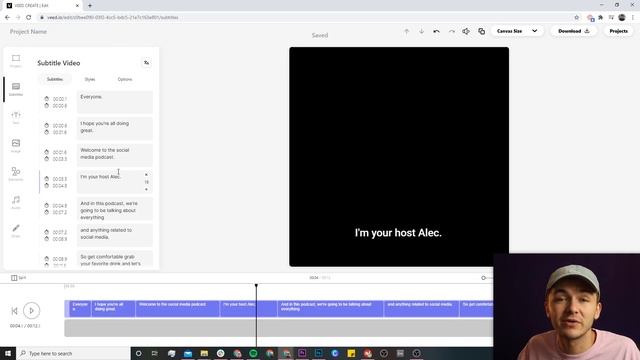Click the gray video track on timeline

pyautogui.click(x=279, y=328)
